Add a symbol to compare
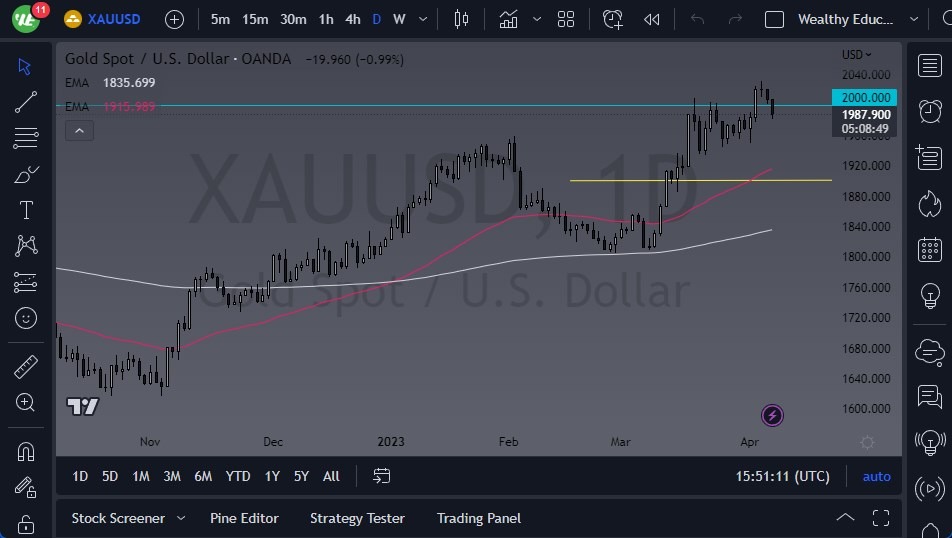952x538 pixels. click(174, 19)
